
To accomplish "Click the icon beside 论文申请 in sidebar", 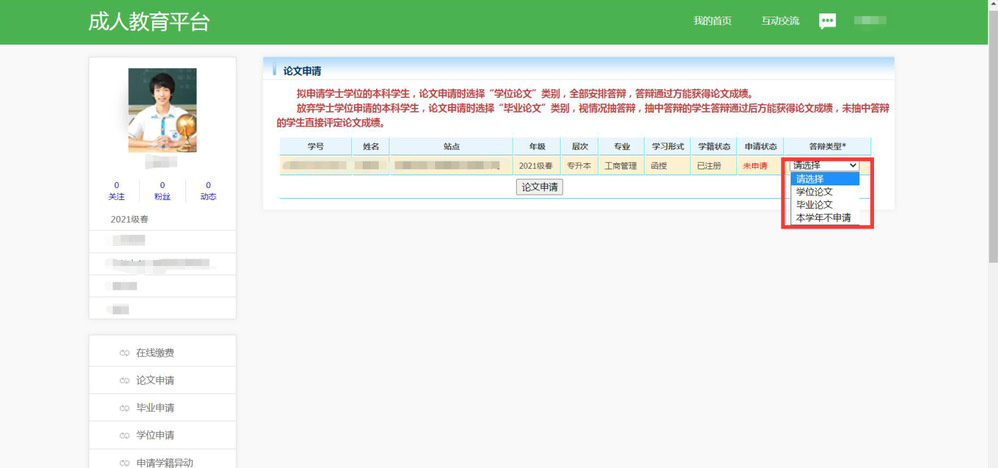I will [x=125, y=380].
